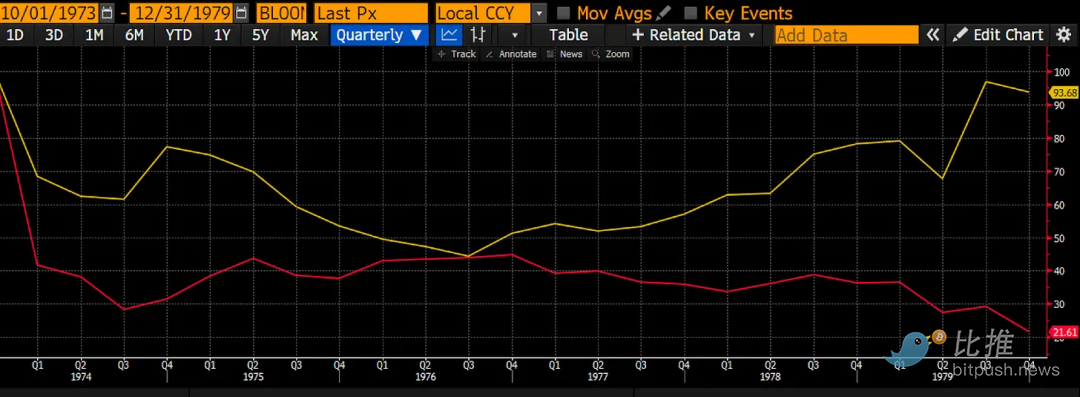Activate the Annotate tool
This screenshot has height=397, width=1080.
tap(510, 54)
